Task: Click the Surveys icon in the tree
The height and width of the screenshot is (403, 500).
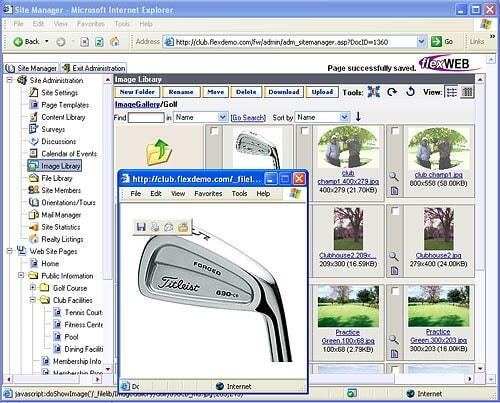Action: click(x=34, y=129)
